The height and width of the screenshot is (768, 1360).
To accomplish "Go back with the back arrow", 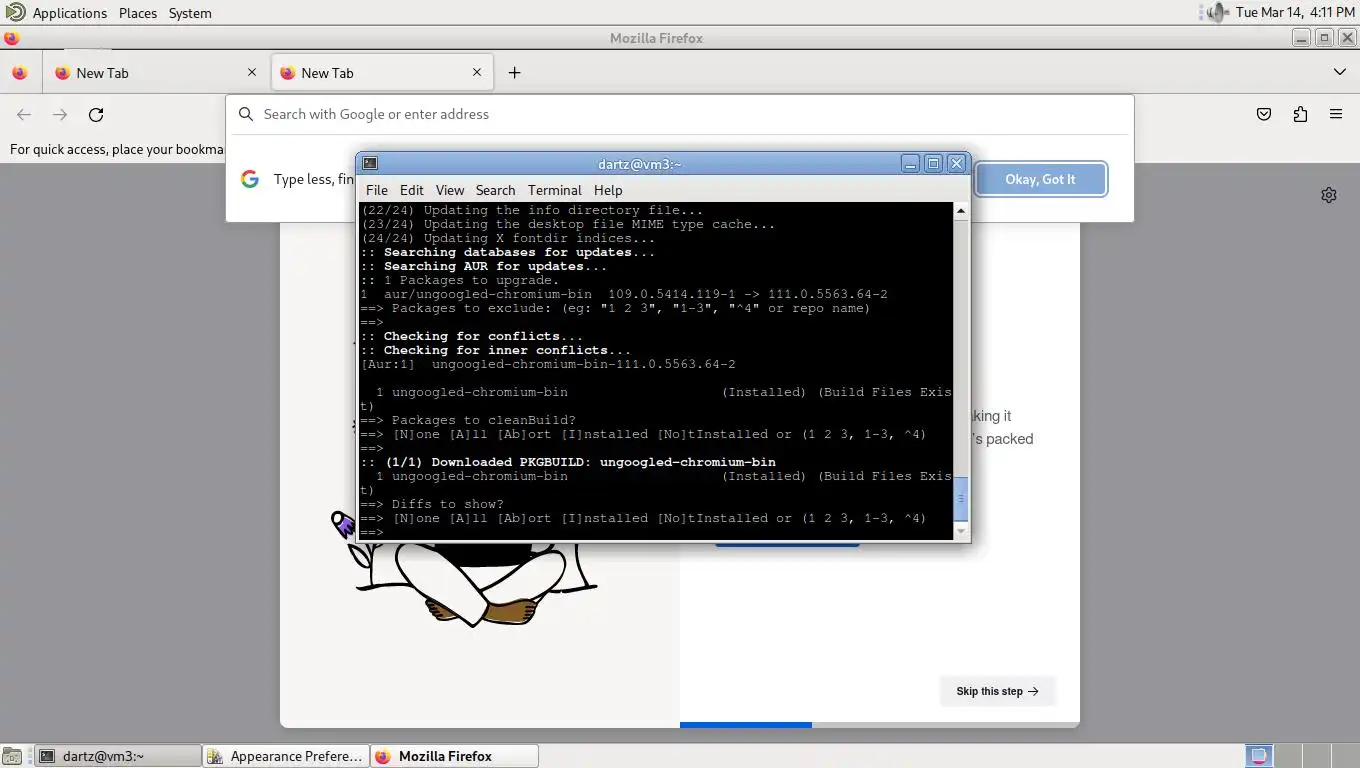I will pos(24,114).
